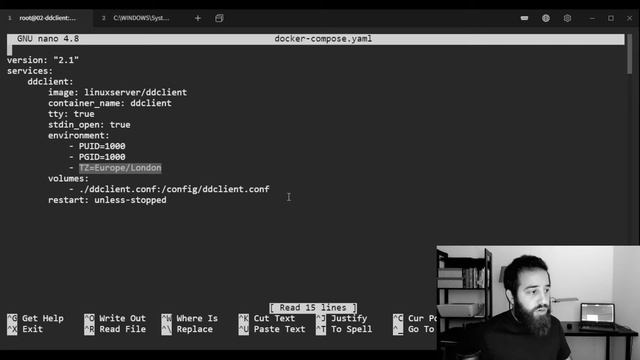Click the webcam video overlay
Viewport: 640px width, 360px height.
tap(538, 302)
